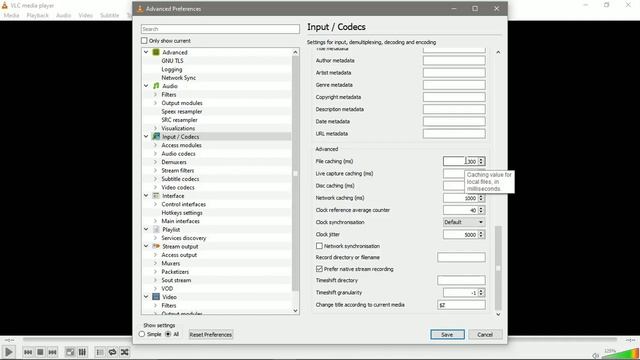Skip to next media in VLC
The image size is (640, 360).
coord(52,352)
